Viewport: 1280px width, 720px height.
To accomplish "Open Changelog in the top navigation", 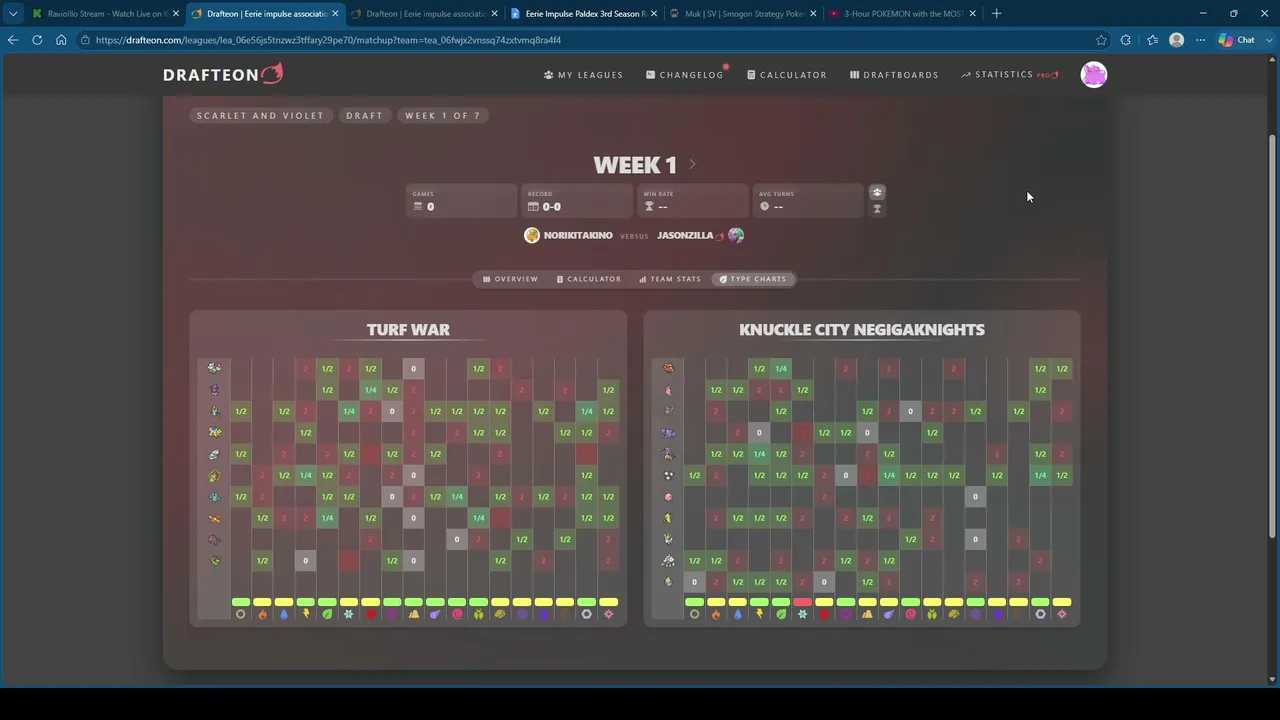I will (685, 75).
